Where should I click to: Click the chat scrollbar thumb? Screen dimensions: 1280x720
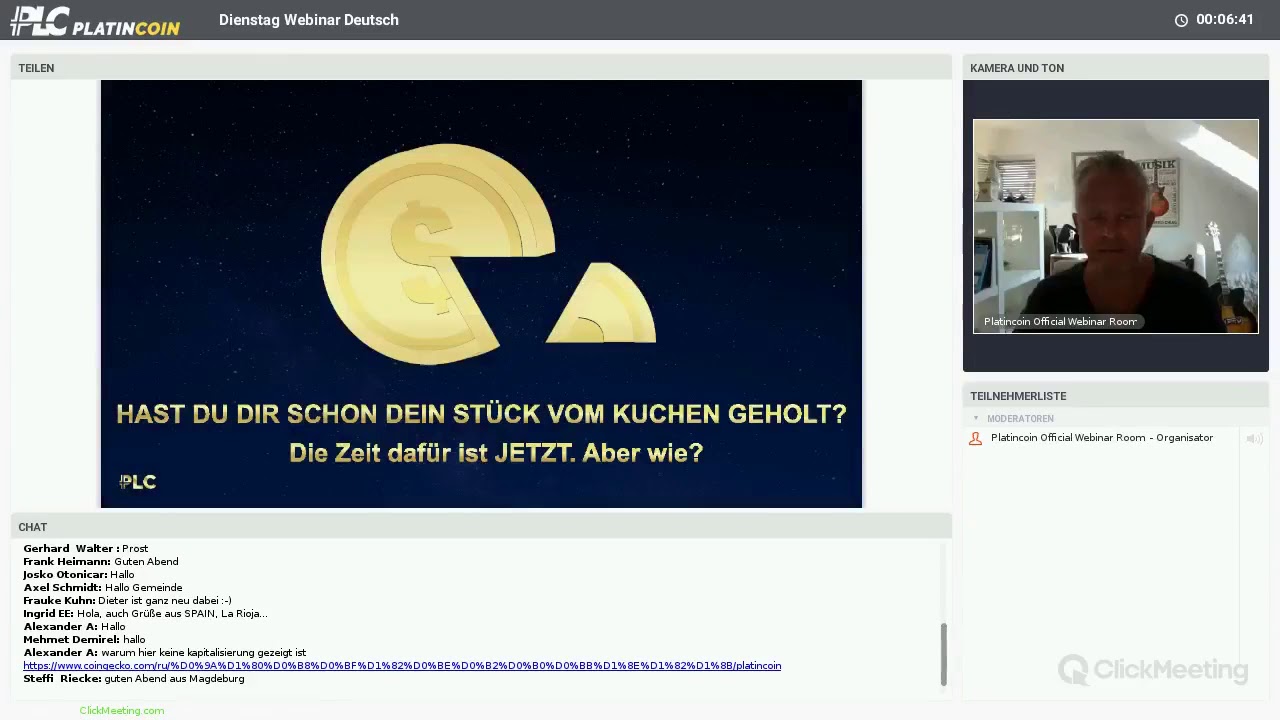tap(943, 654)
